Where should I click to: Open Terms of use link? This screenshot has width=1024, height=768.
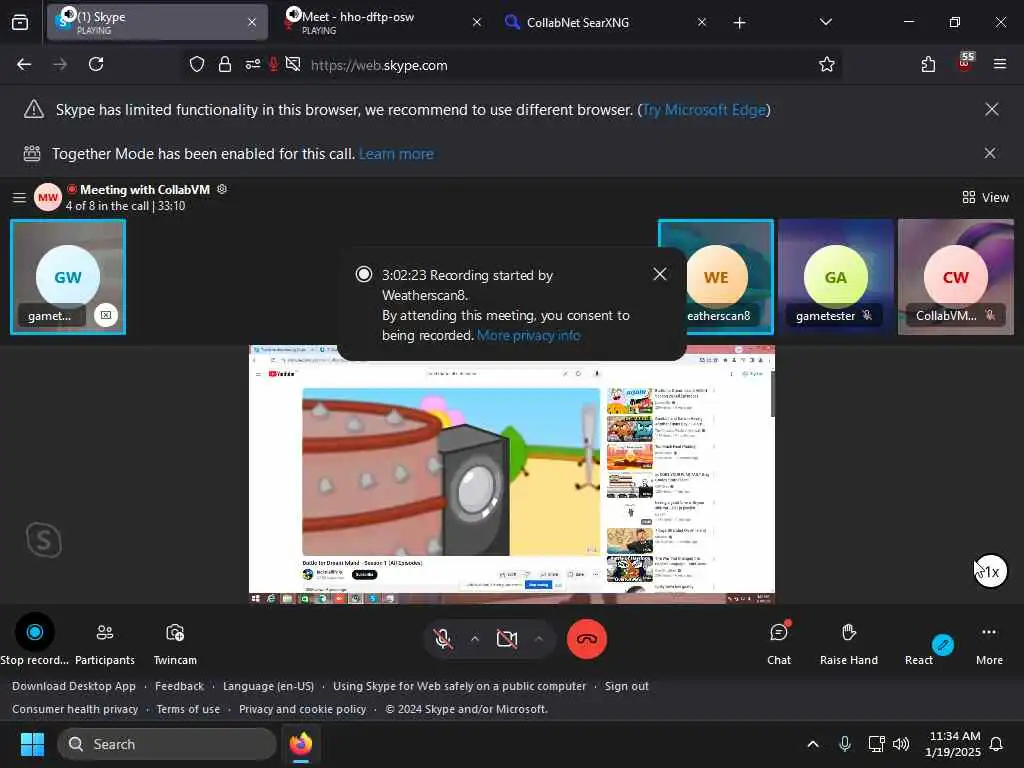coord(188,709)
